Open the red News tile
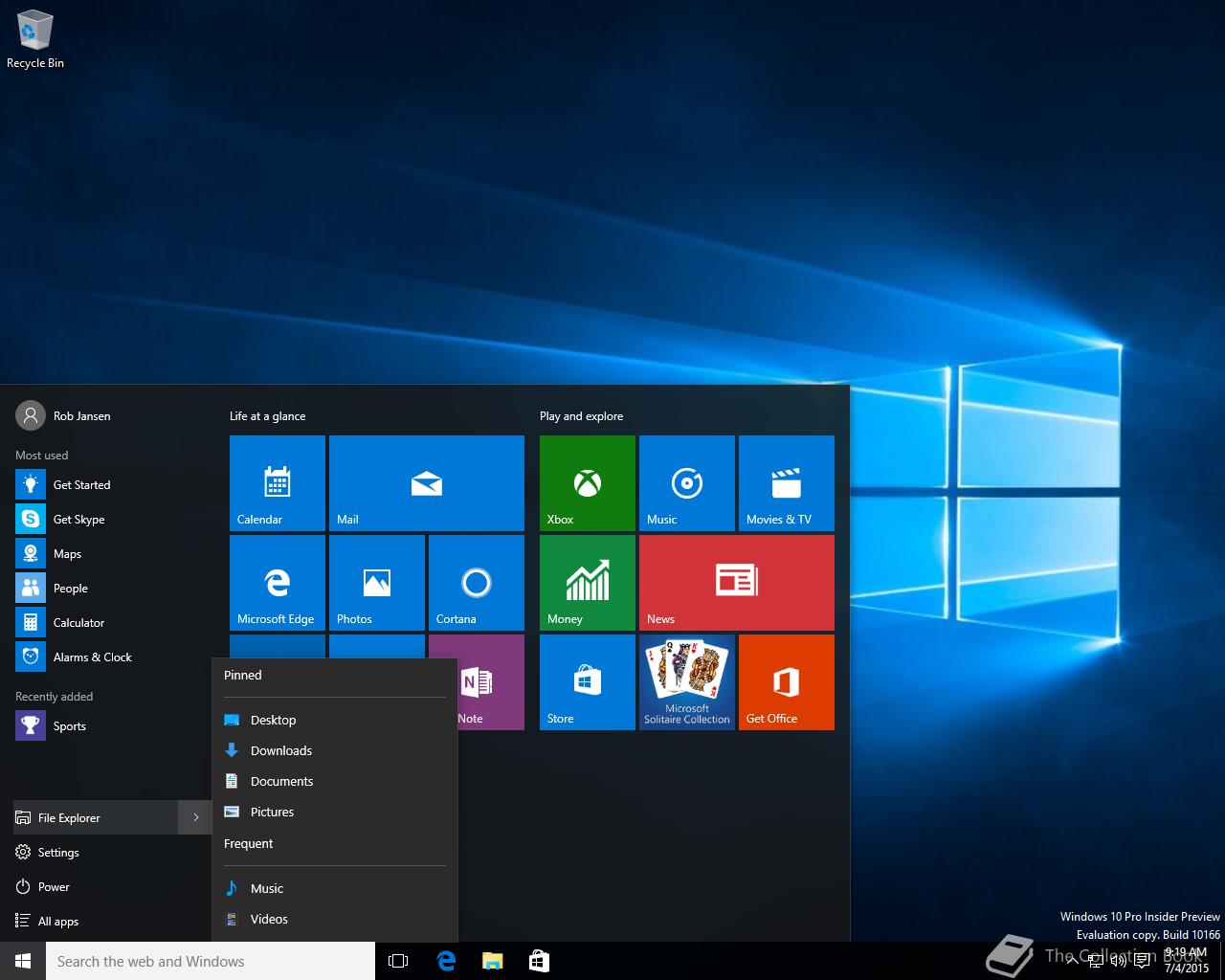1225x980 pixels. pyautogui.click(x=737, y=583)
